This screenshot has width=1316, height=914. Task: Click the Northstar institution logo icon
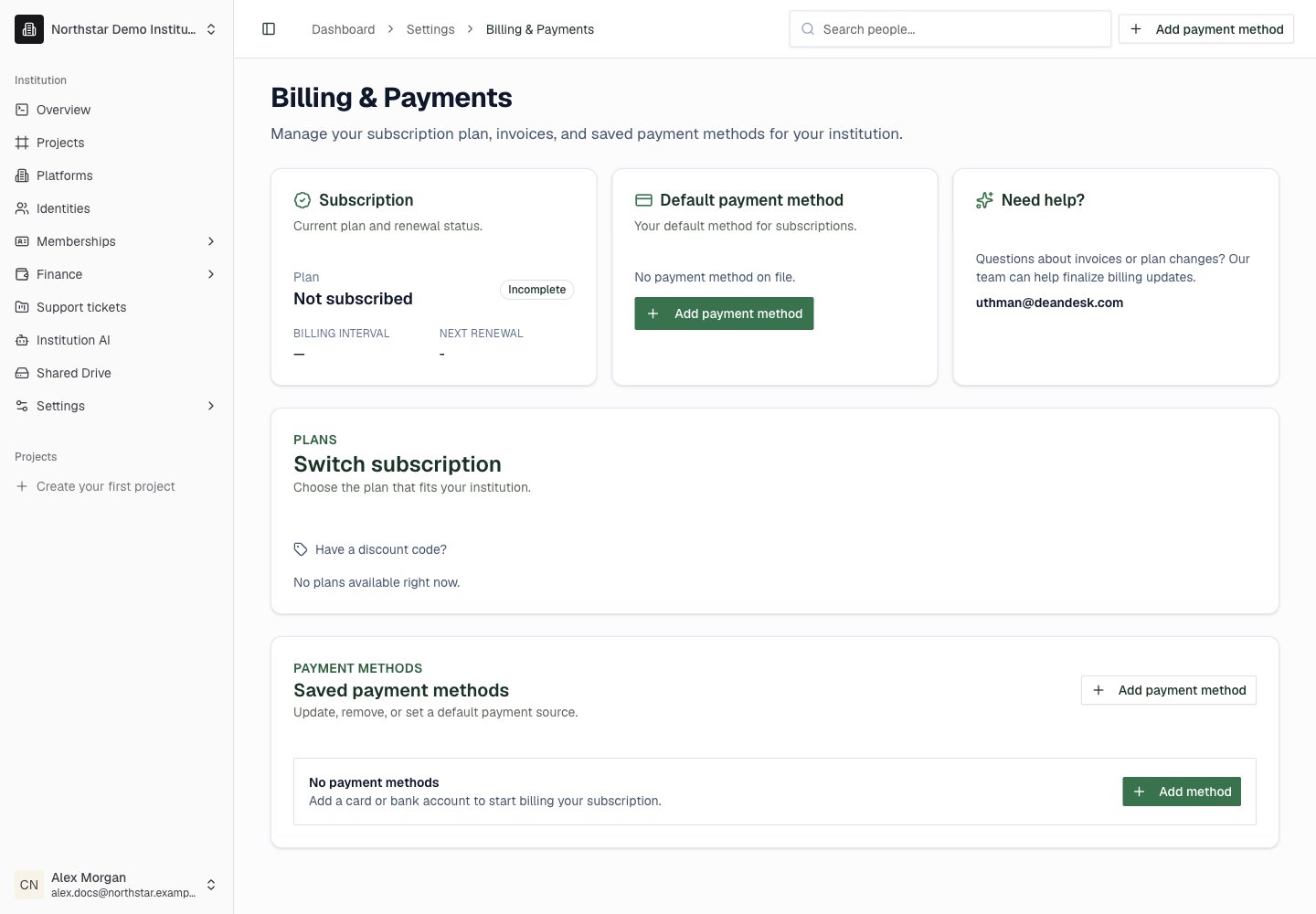pos(29,29)
